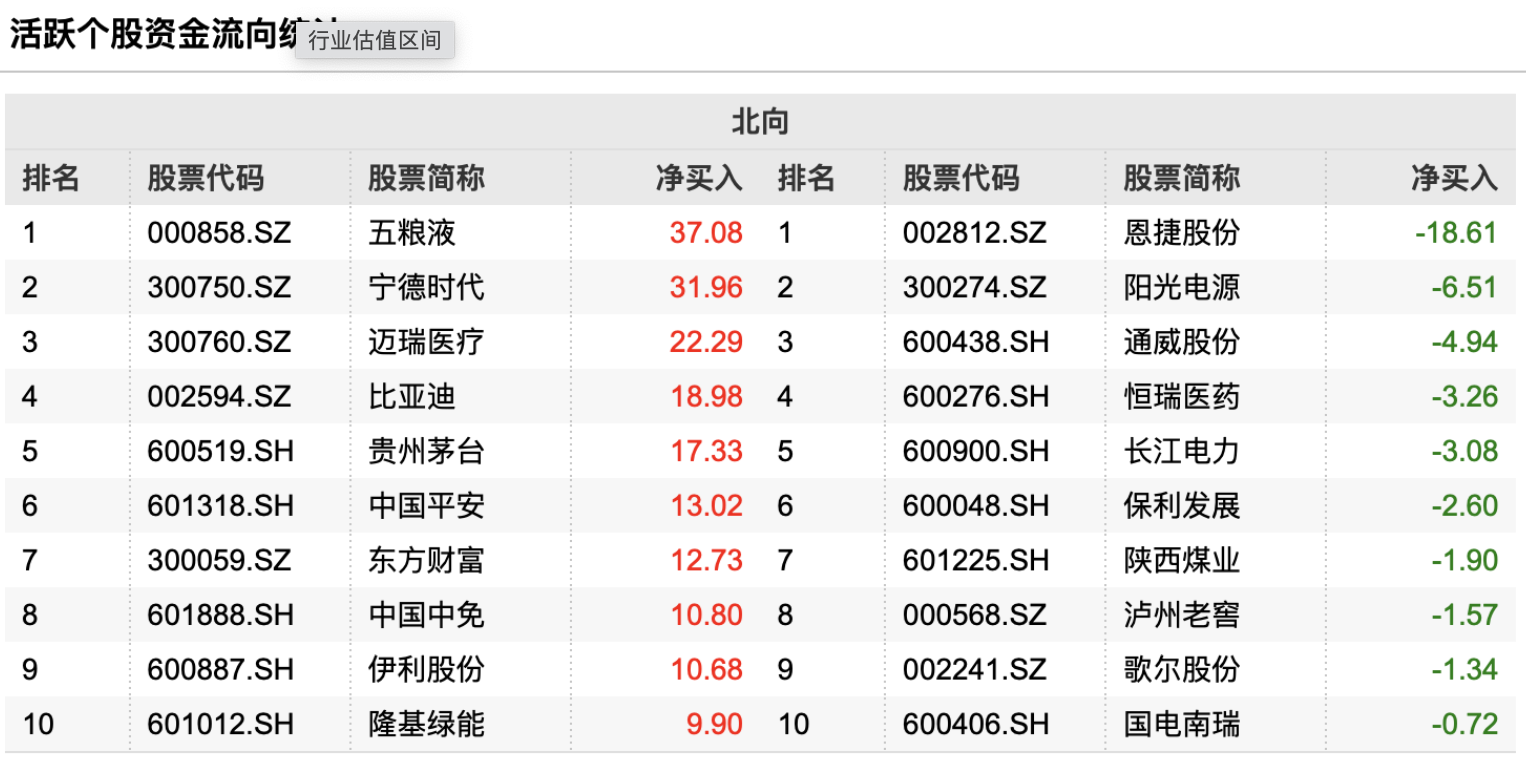
Task: Click the 北向 table header
Action: [x=760, y=122]
